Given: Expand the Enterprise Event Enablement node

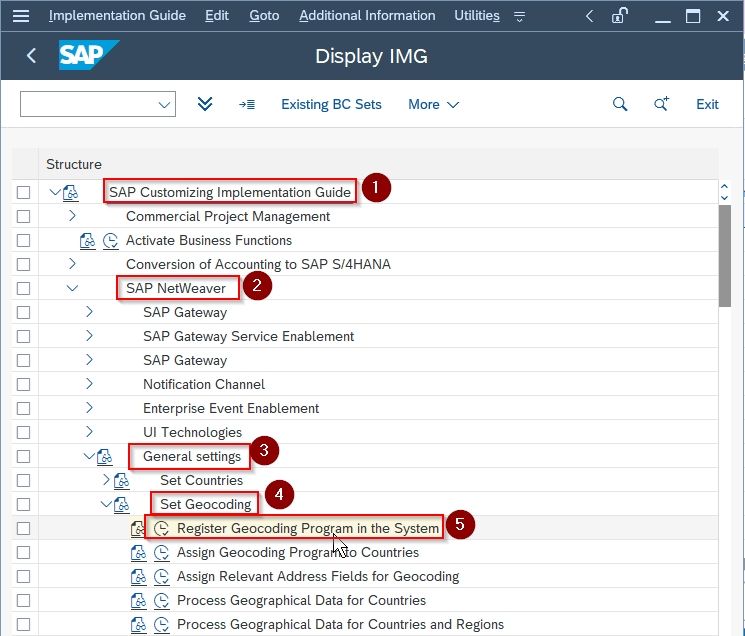Looking at the screenshot, I should coord(89,408).
